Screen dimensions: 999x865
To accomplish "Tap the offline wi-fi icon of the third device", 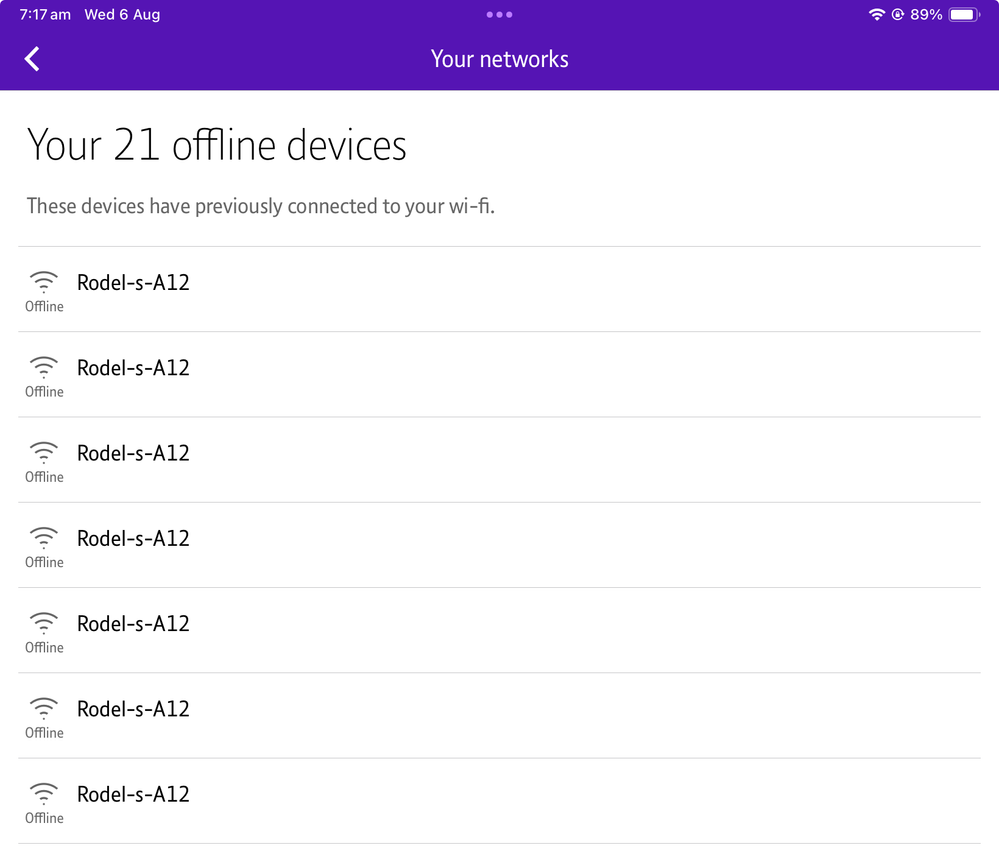I will click(44, 451).
